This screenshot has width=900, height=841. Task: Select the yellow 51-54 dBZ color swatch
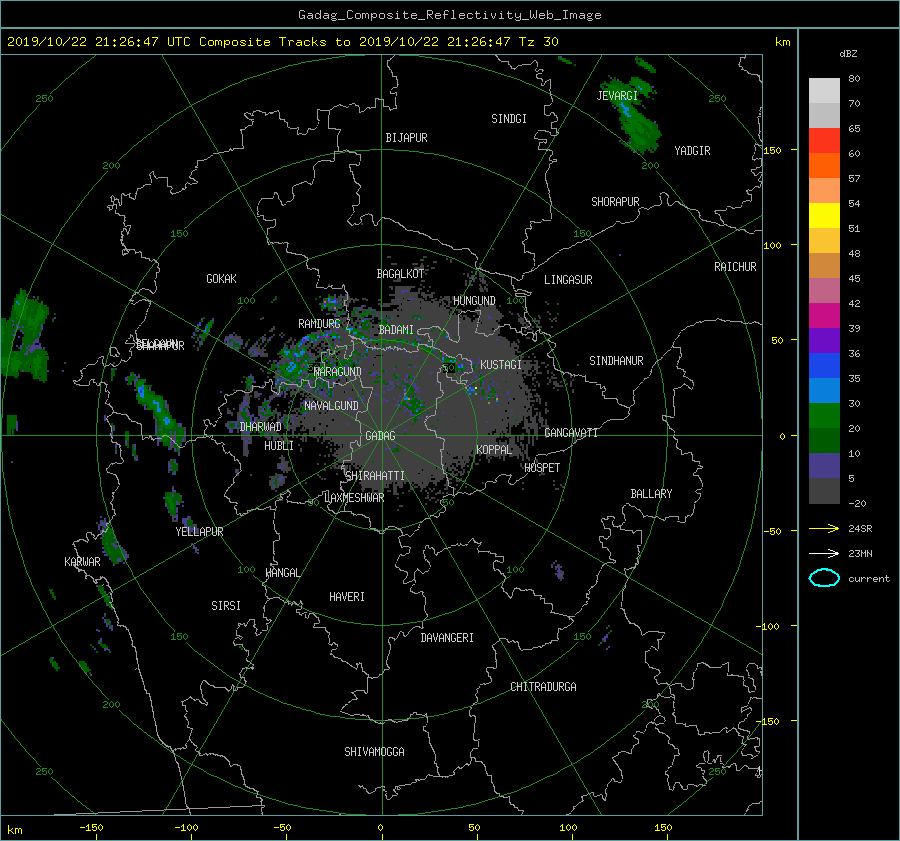(824, 216)
